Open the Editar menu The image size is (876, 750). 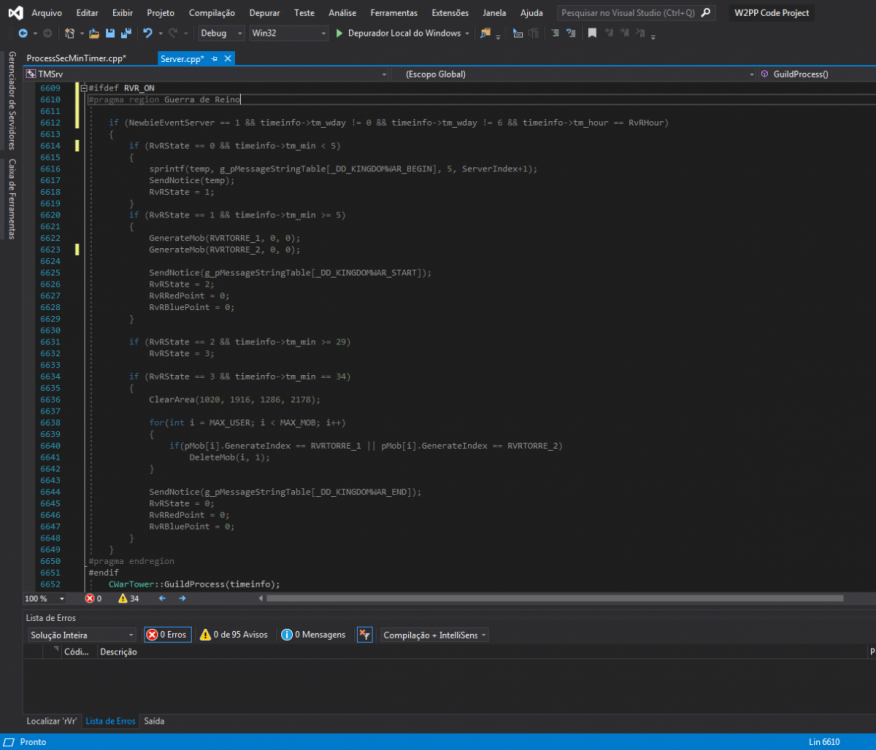[x=87, y=12]
